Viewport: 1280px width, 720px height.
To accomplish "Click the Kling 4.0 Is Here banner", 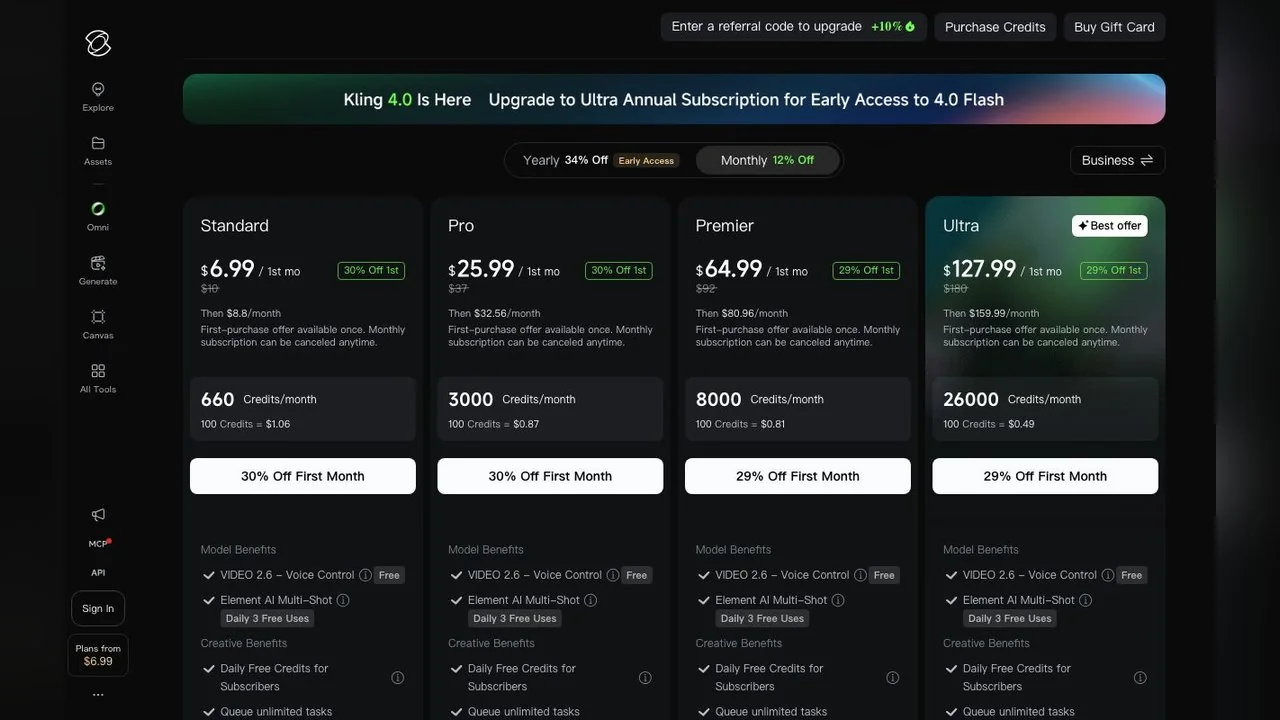I will [x=674, y=99].
